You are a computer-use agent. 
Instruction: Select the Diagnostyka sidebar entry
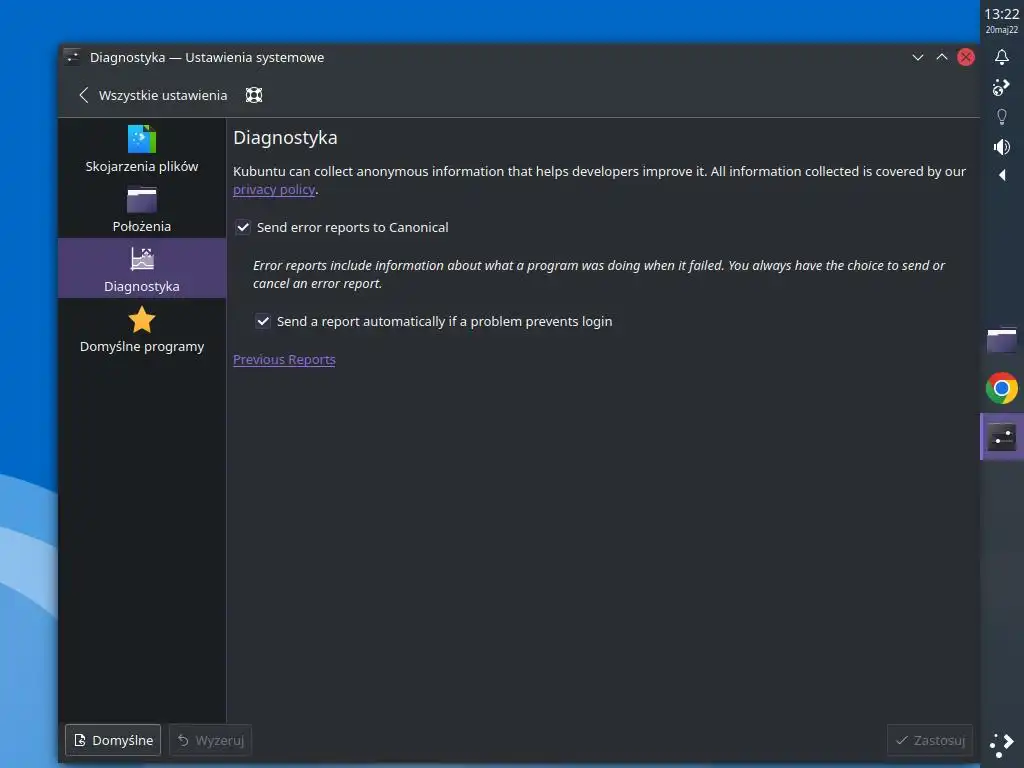[x=142, y=268]
